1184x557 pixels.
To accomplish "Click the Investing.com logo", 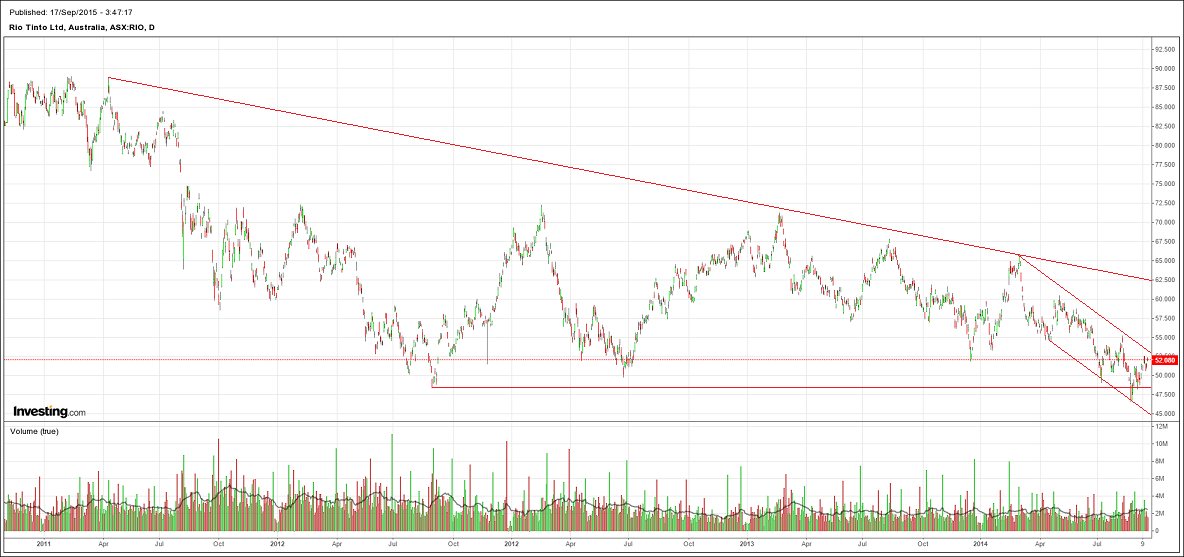I will coord(49,411).
